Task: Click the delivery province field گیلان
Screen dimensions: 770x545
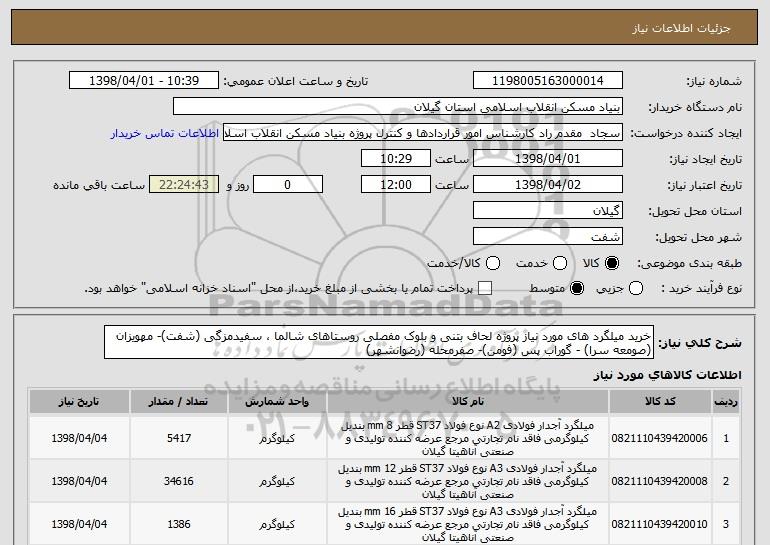Action: pyautogui.click(x=548, y=211)
